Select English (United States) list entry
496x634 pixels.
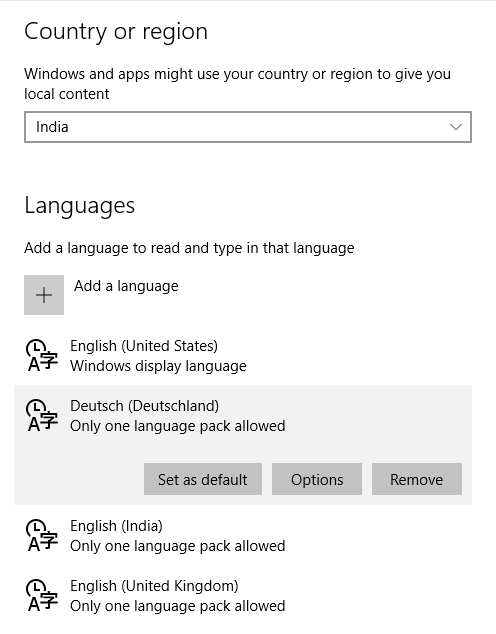243,355
